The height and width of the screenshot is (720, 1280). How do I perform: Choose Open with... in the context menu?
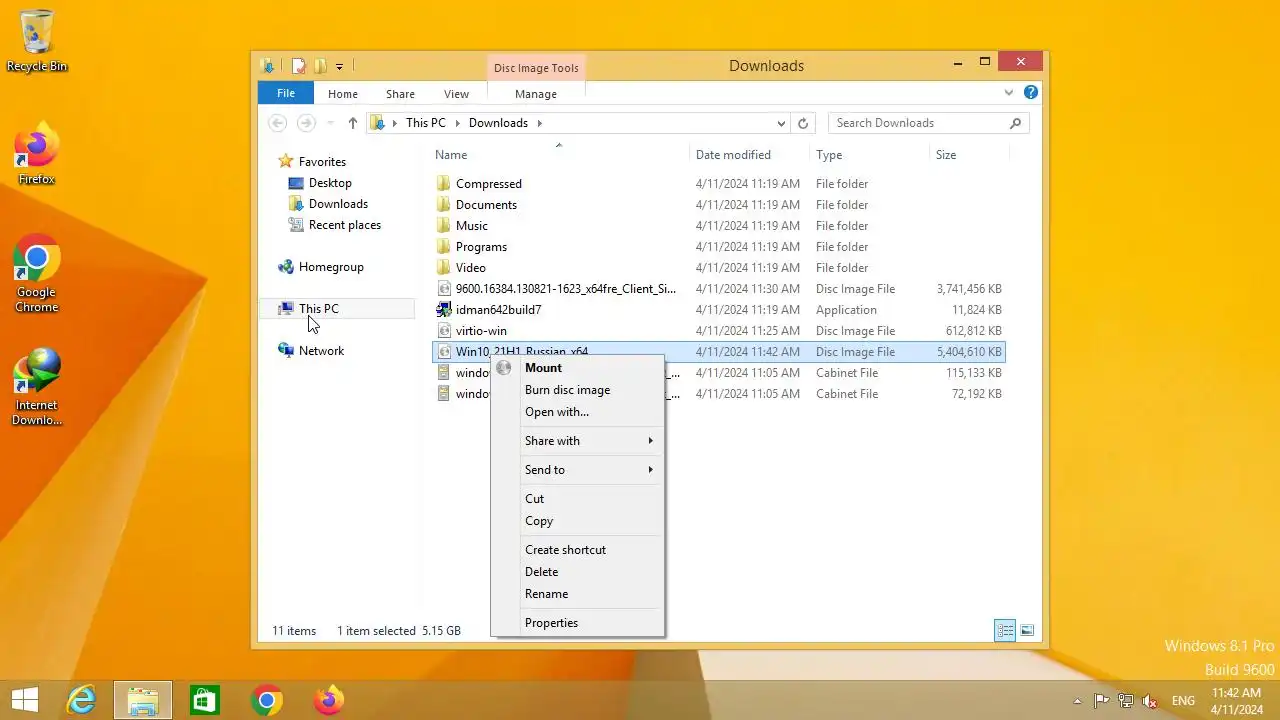tap(577, 412)
